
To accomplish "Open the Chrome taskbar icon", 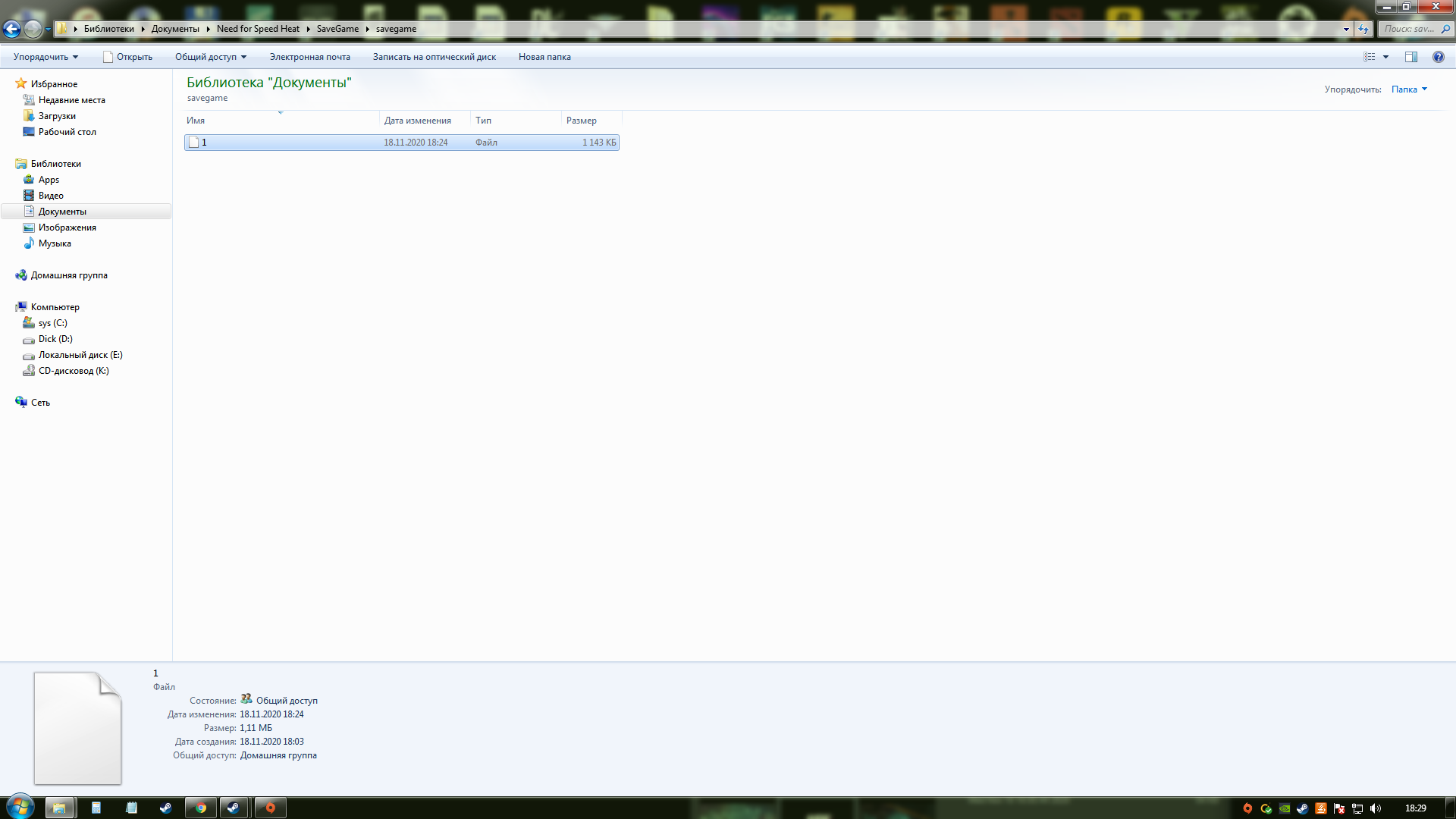I will point(201,808).
